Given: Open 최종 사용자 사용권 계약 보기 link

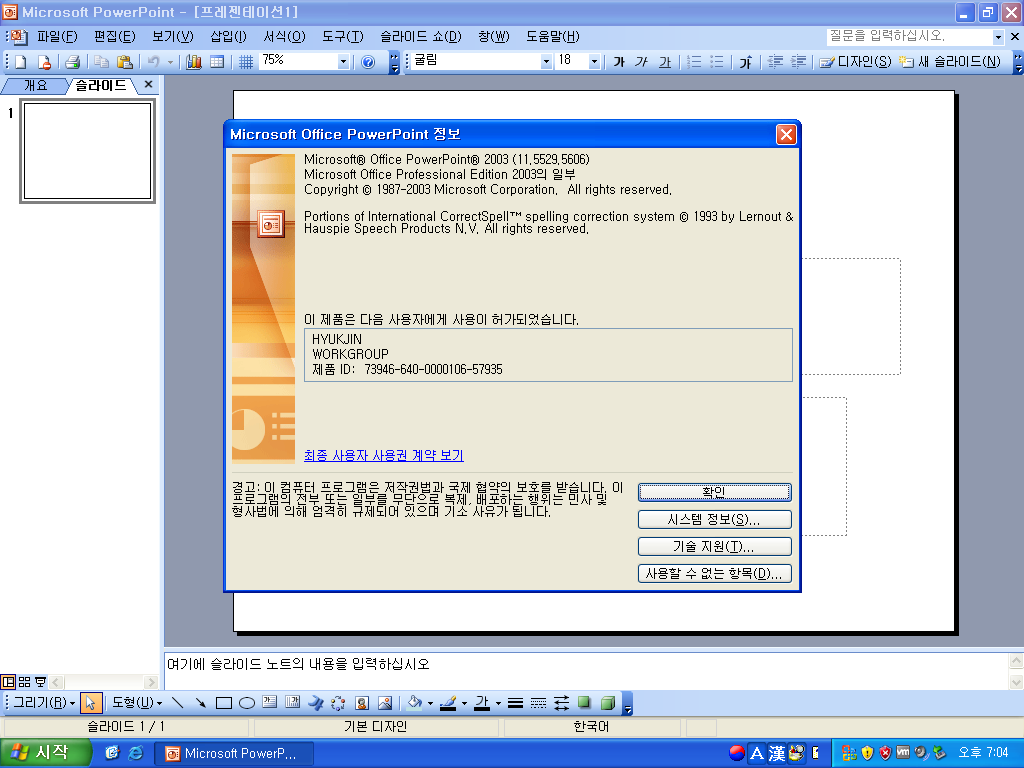Looking at the screenshot, I should [383, 455].
